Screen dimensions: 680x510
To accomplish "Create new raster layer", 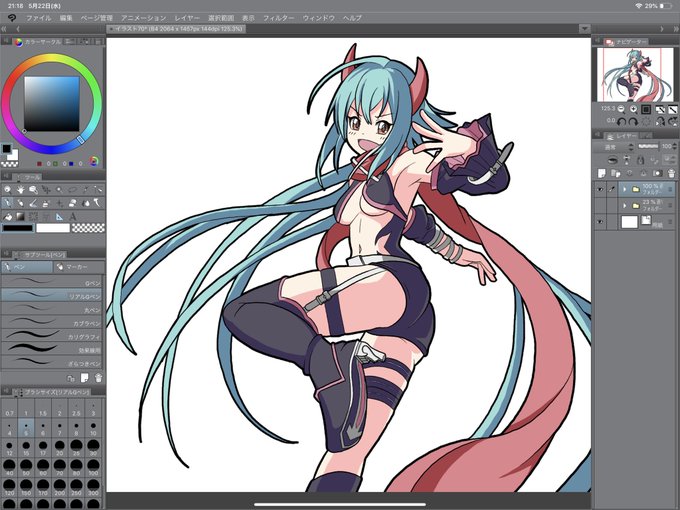I will pos(601,173).
